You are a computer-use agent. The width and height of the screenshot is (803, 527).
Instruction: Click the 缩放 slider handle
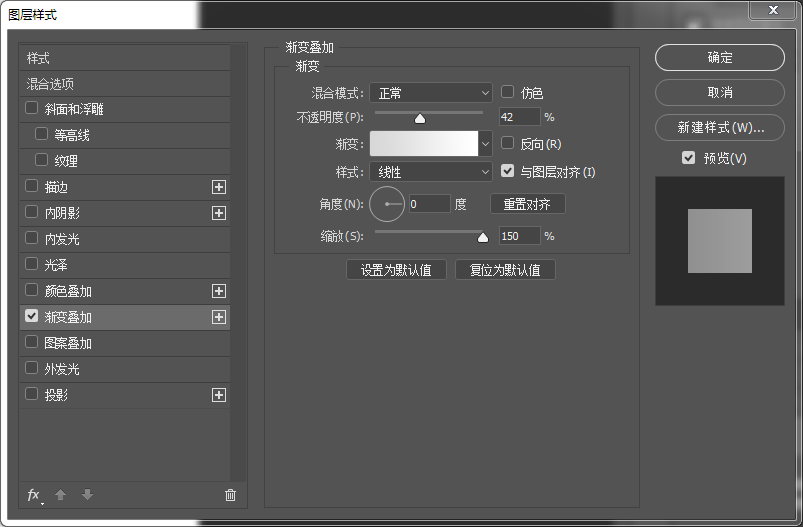pyautogui.click(x=482, y=237)
